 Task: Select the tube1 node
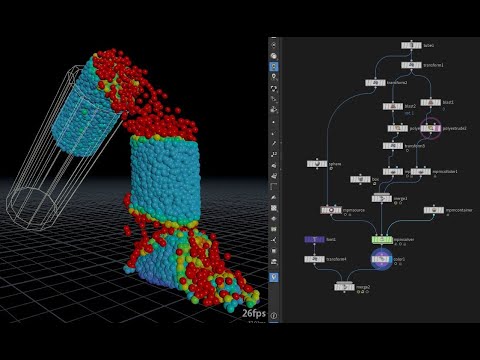pyautogui.click(x=411, y=45)
